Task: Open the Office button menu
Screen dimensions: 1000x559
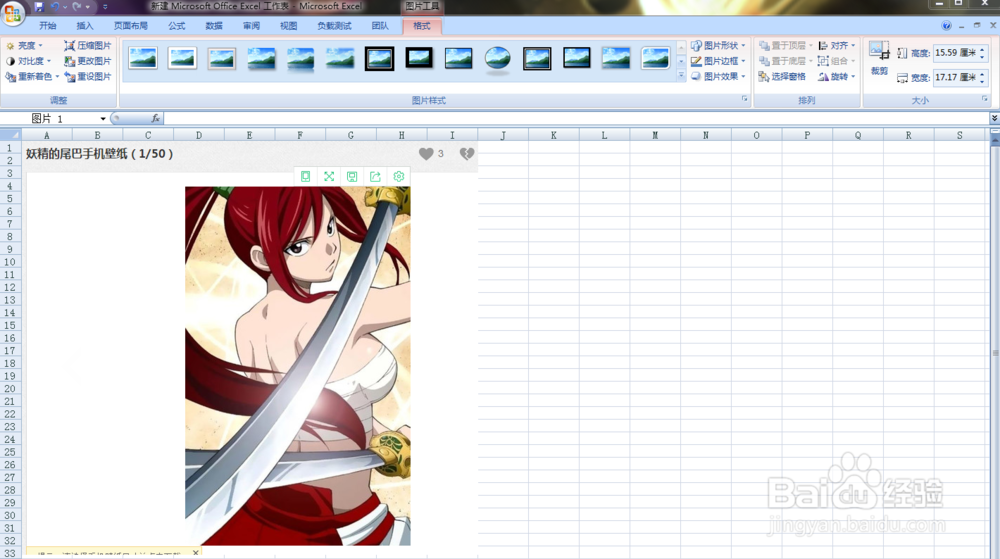Action: [13, 13]
